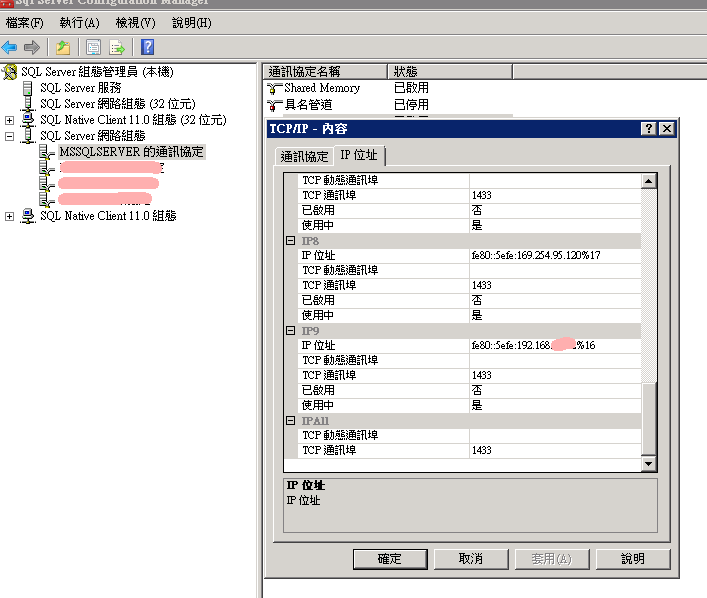Screen dimensions: 707x598
Task: Click the IP8 TCP 通訊埠 value 1433
Action: coord(555,285)
